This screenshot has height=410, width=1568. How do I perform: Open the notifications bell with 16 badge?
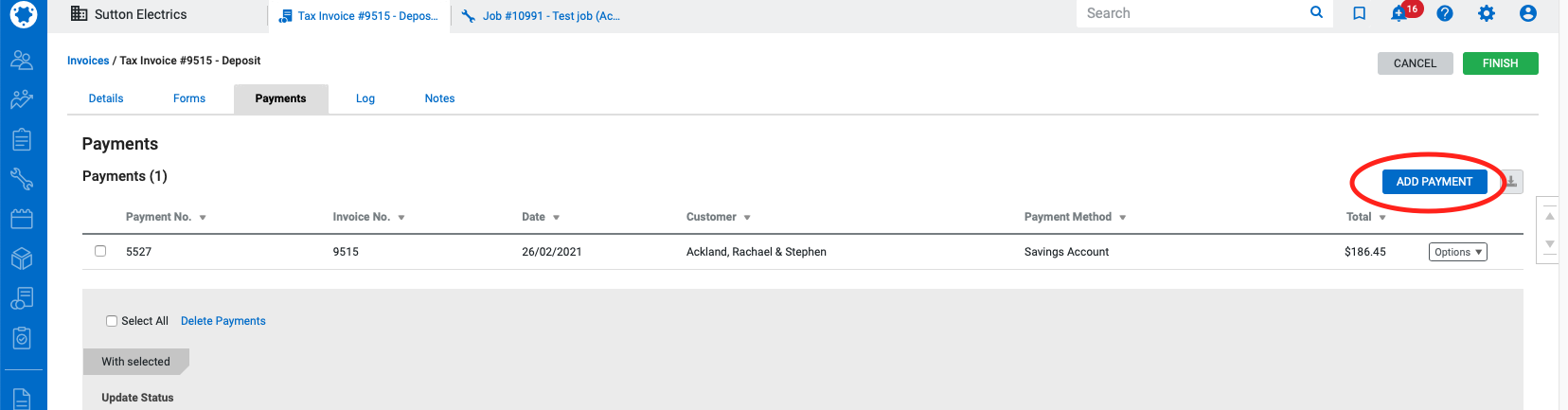tap(1399, 13)
